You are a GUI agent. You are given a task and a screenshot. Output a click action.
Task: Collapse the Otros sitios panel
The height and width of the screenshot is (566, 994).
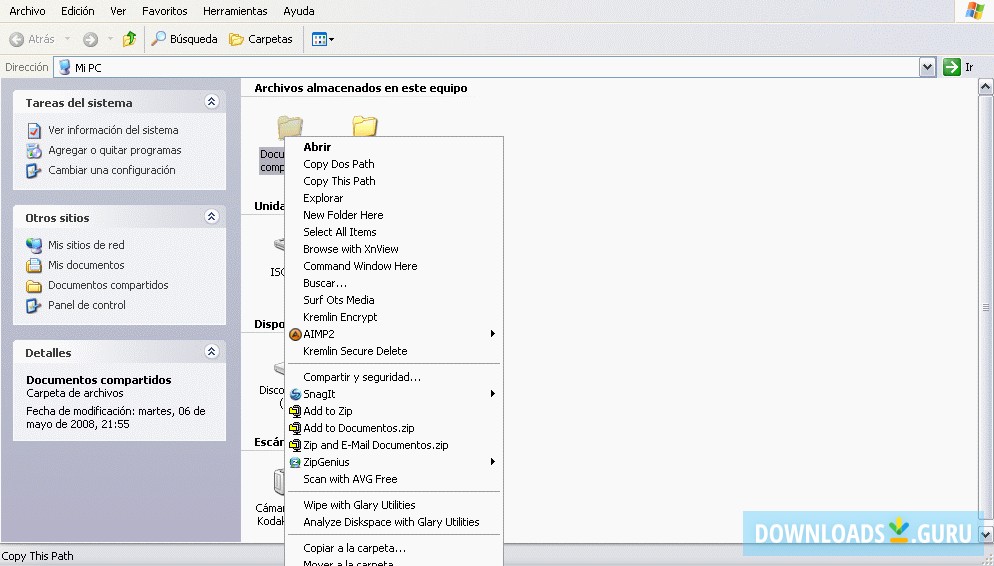[x=212, y=217]
